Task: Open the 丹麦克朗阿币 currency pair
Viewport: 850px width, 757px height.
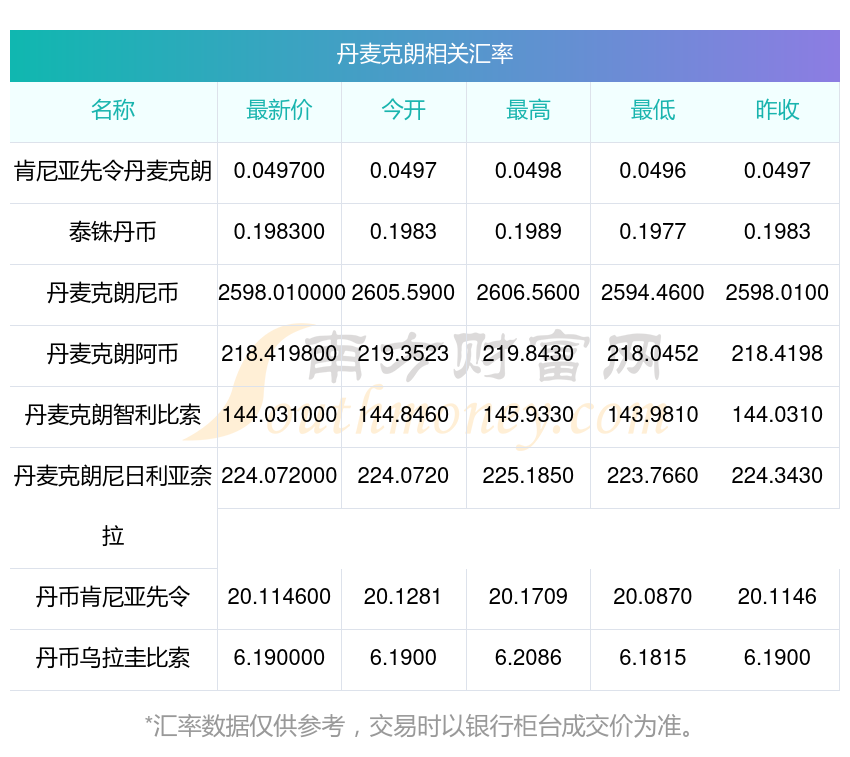Action: [113, 354]
